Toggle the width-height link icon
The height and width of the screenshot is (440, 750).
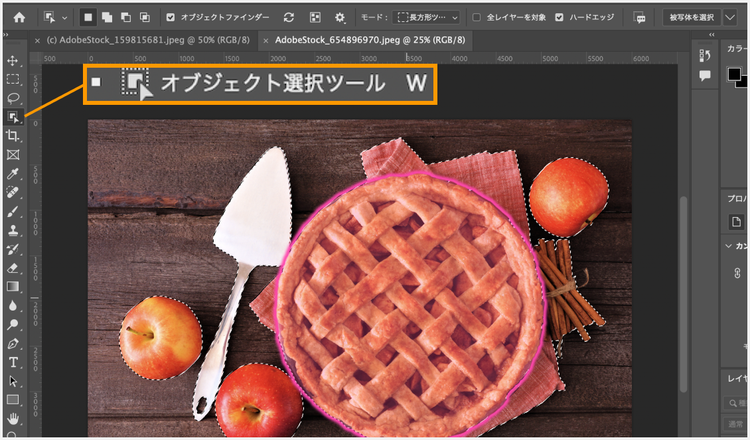tap(737, 273)
